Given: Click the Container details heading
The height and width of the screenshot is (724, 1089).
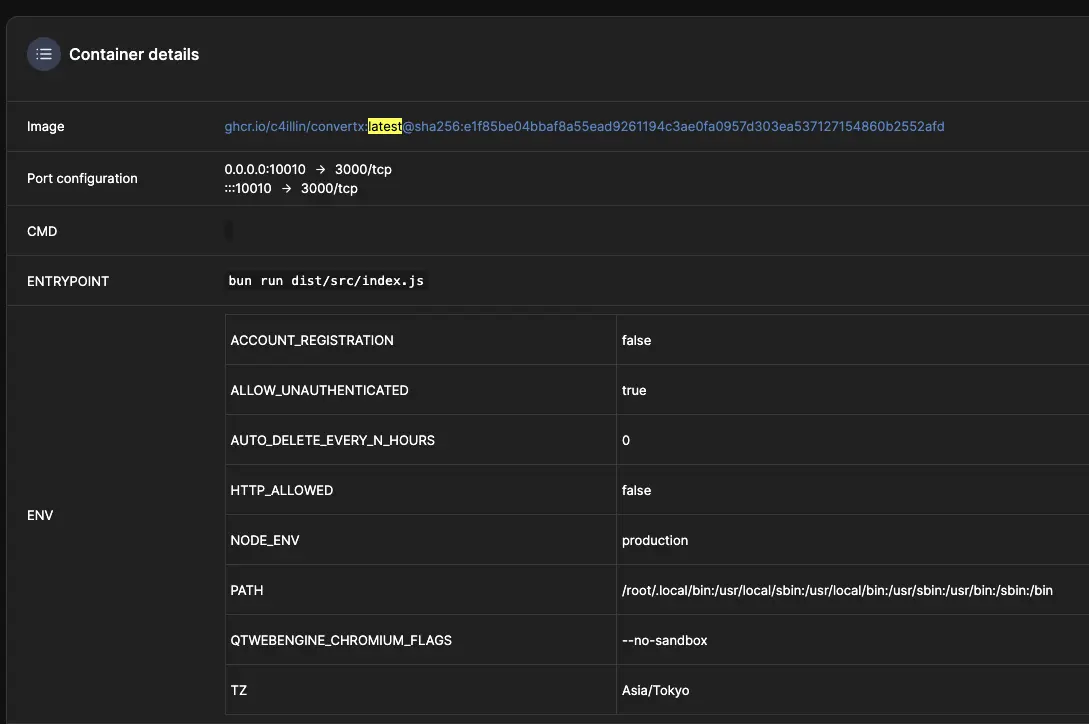Looking at the screenshot, I should pyautogui.click(x=134, y=54).
